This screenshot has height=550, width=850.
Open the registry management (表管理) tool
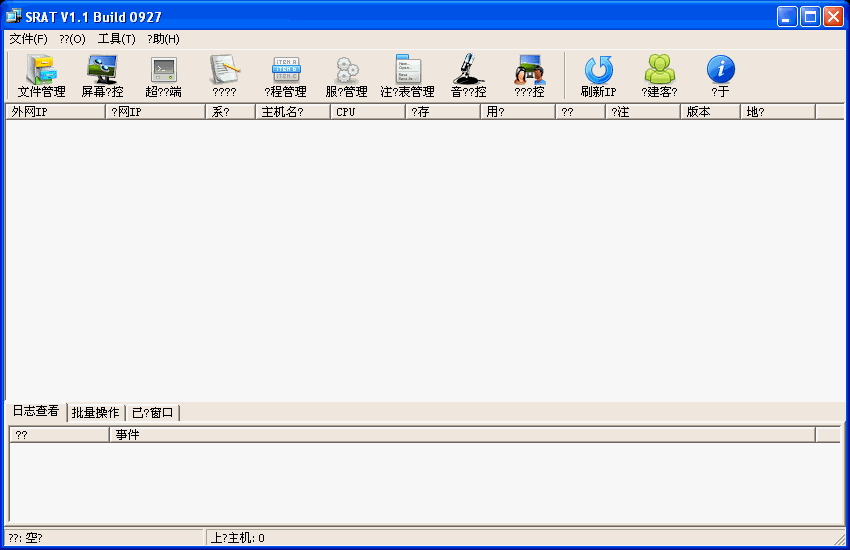click(x=407, y=76)
